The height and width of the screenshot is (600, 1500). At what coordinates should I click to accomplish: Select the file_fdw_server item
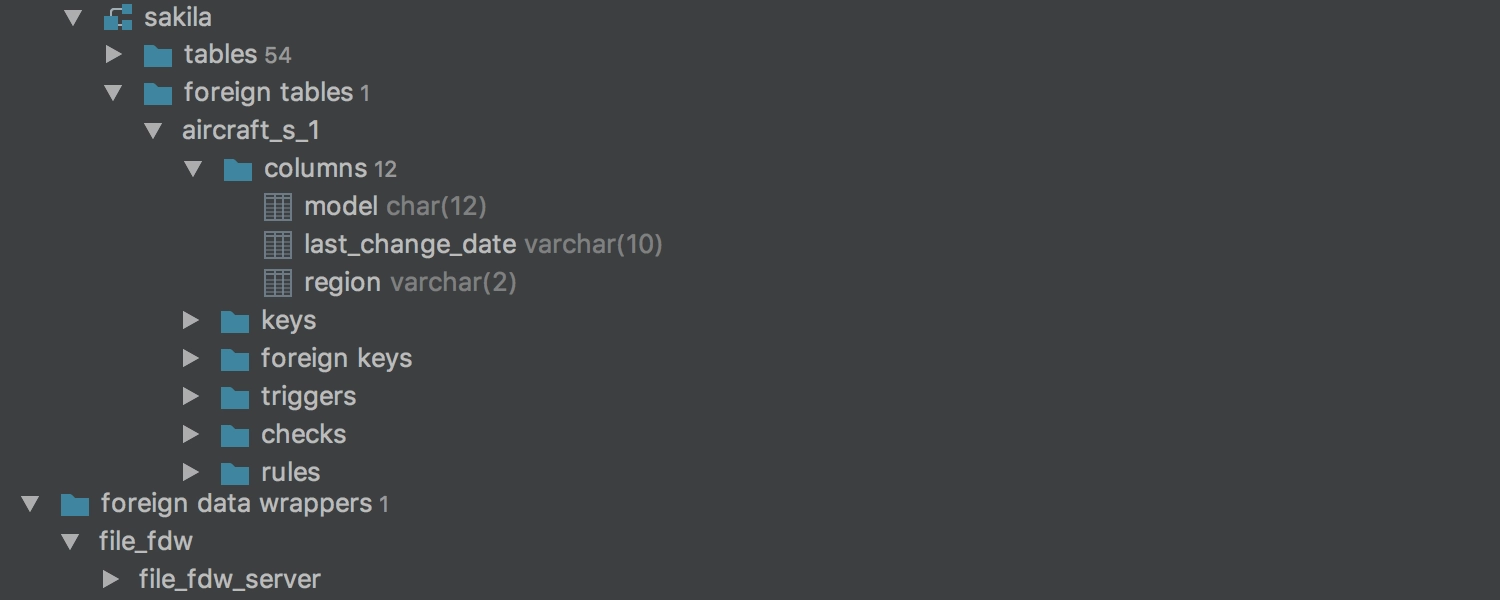point(230,579)
